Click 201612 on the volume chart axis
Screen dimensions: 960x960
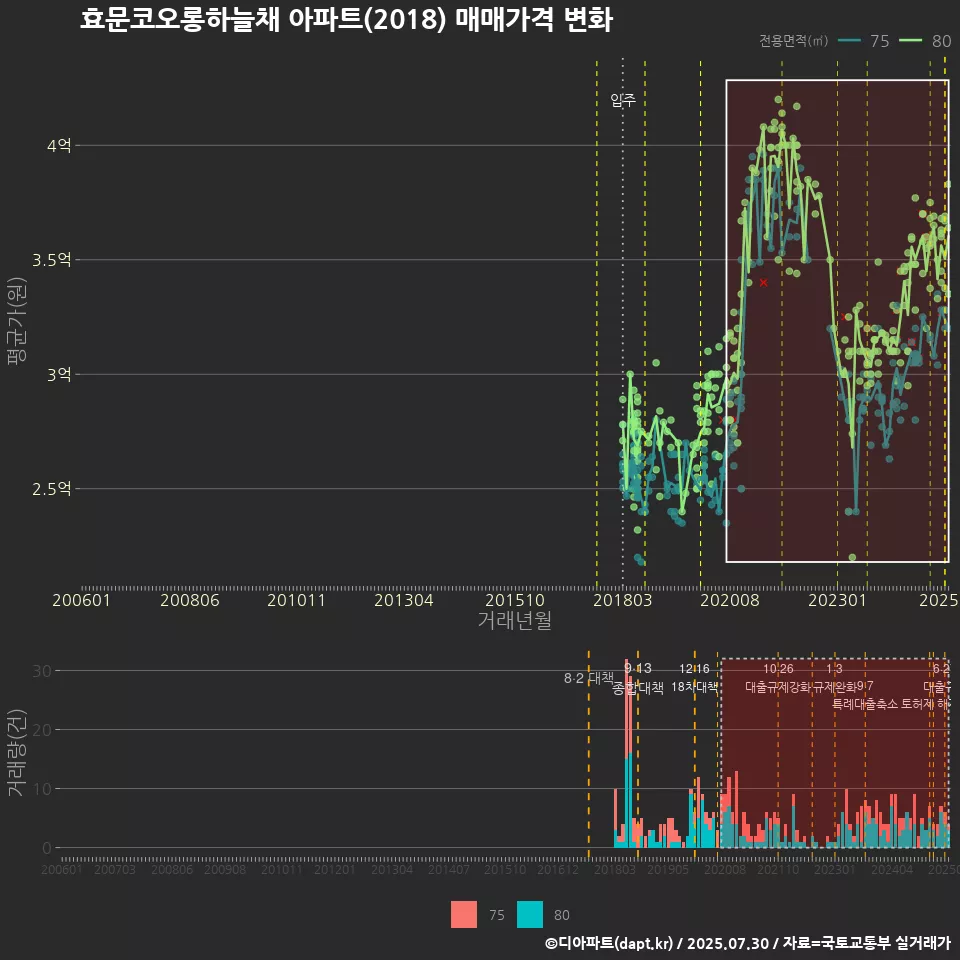point(558,869)
